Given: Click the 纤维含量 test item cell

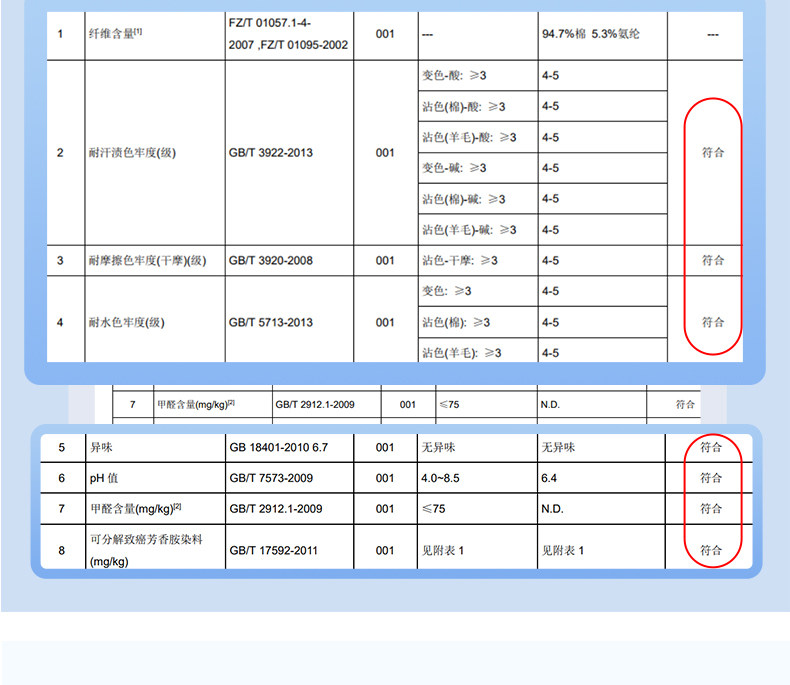Looking at the screenshot, I should [x=116, y=34].
